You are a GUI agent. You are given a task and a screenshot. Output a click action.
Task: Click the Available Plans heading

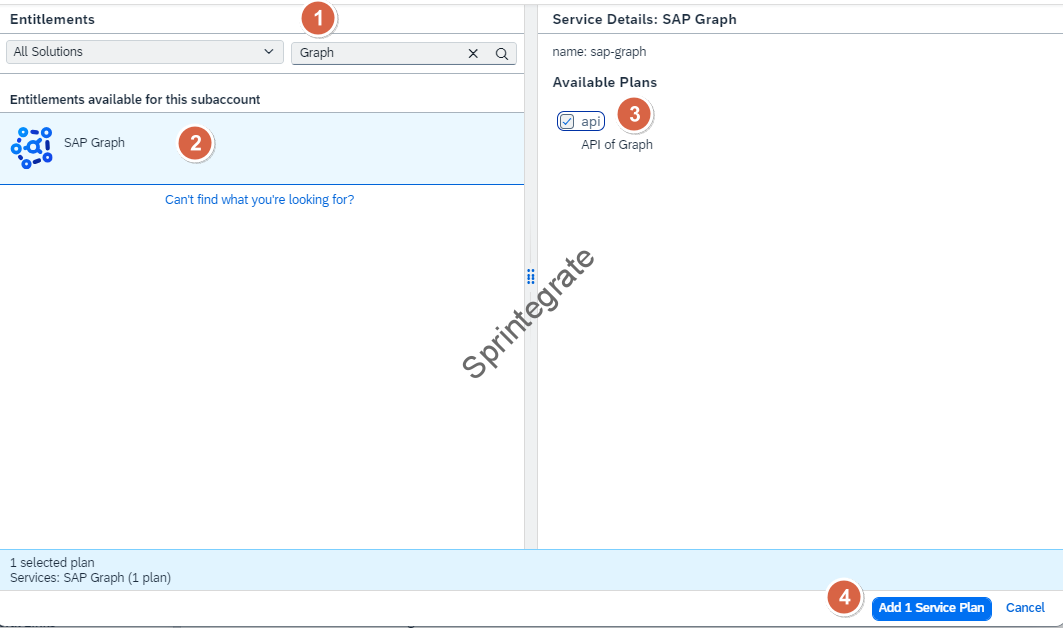[x=605, y=83]
